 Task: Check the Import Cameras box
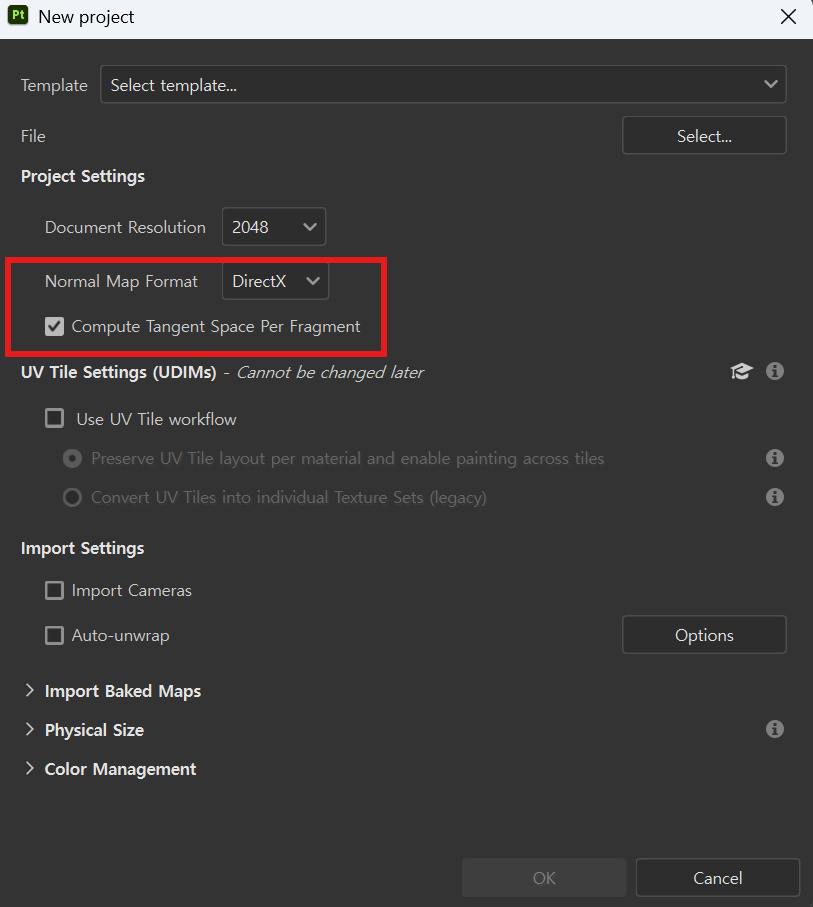tap(55, 590)
